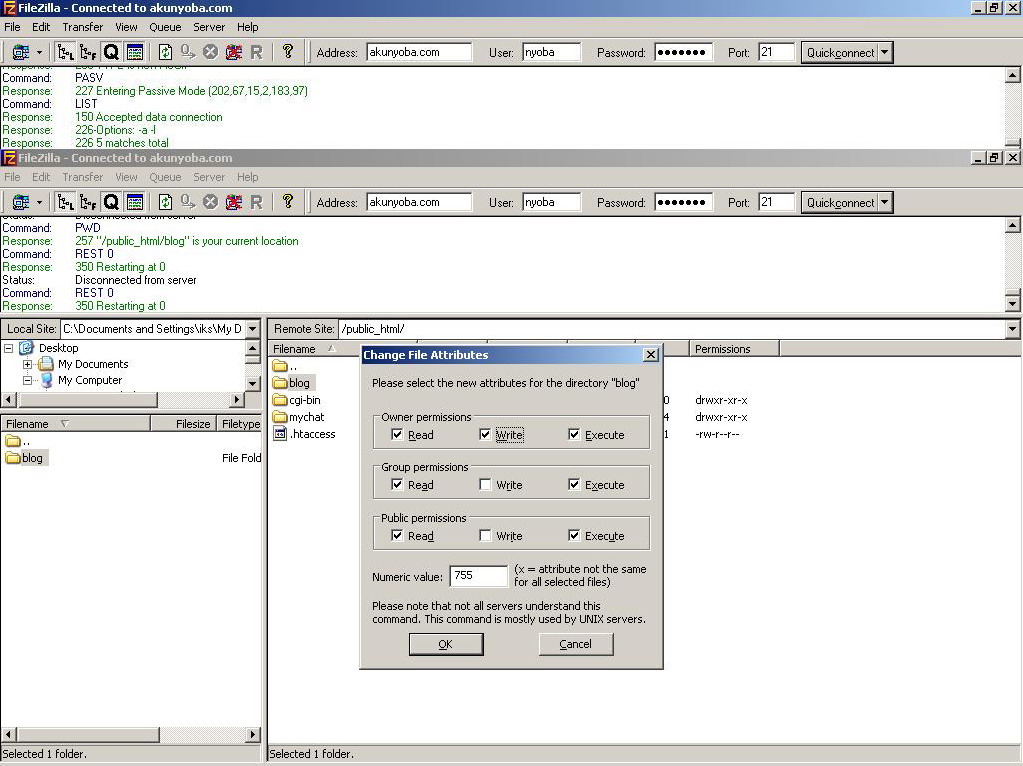Collapse the Desktop tree node
Viewport: 1023px width, 766px height.
(8, 348)
